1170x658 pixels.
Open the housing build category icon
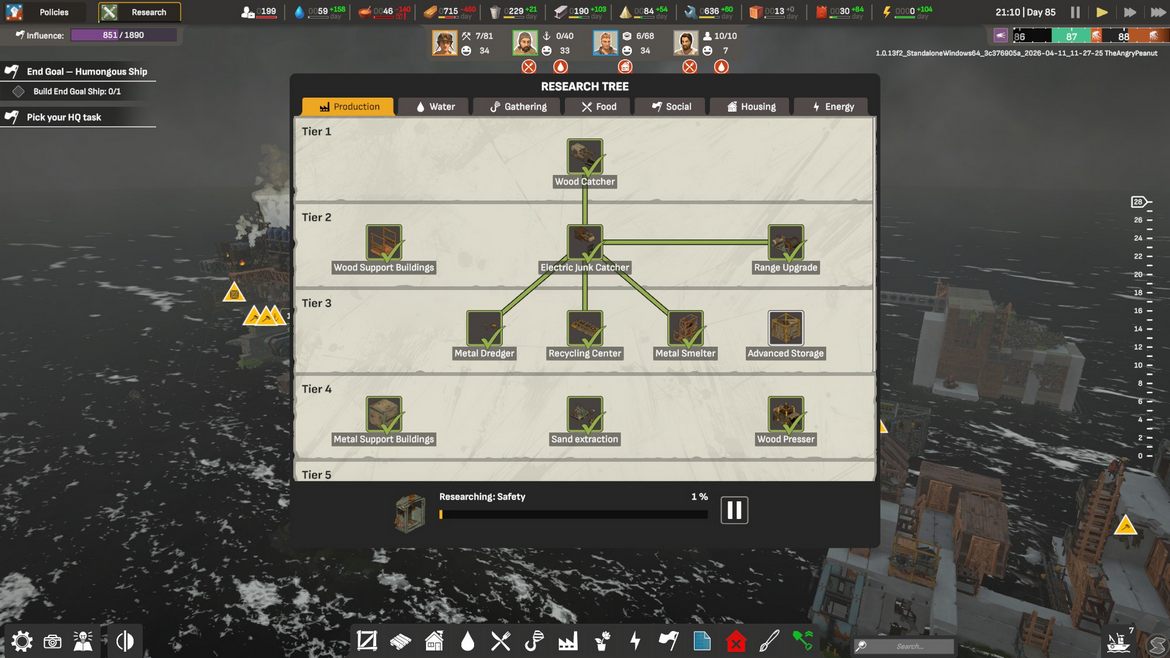tap(434, 641)
